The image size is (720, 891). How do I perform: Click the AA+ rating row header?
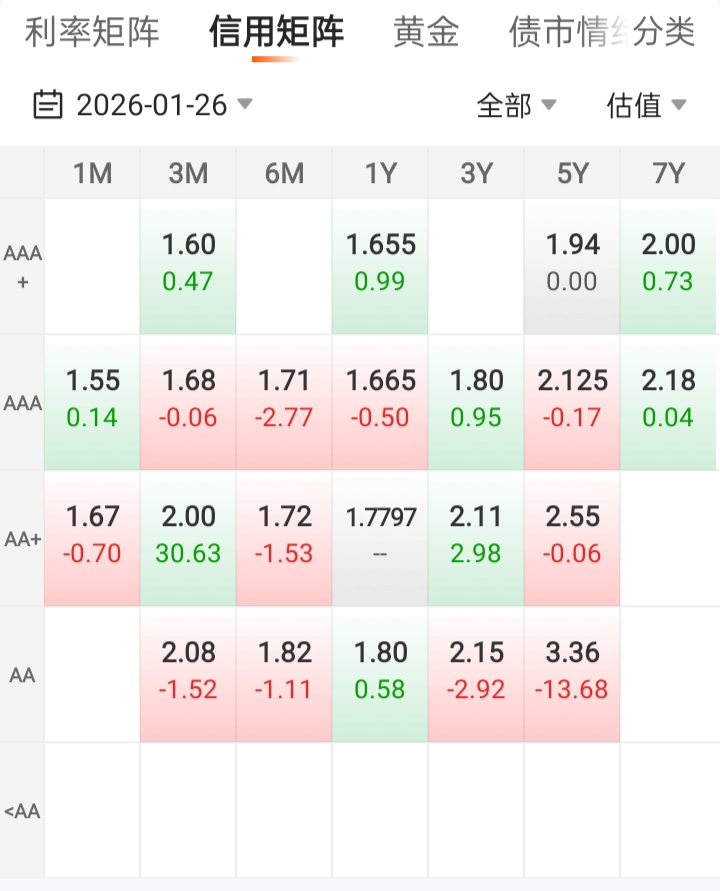coord(22,538)
